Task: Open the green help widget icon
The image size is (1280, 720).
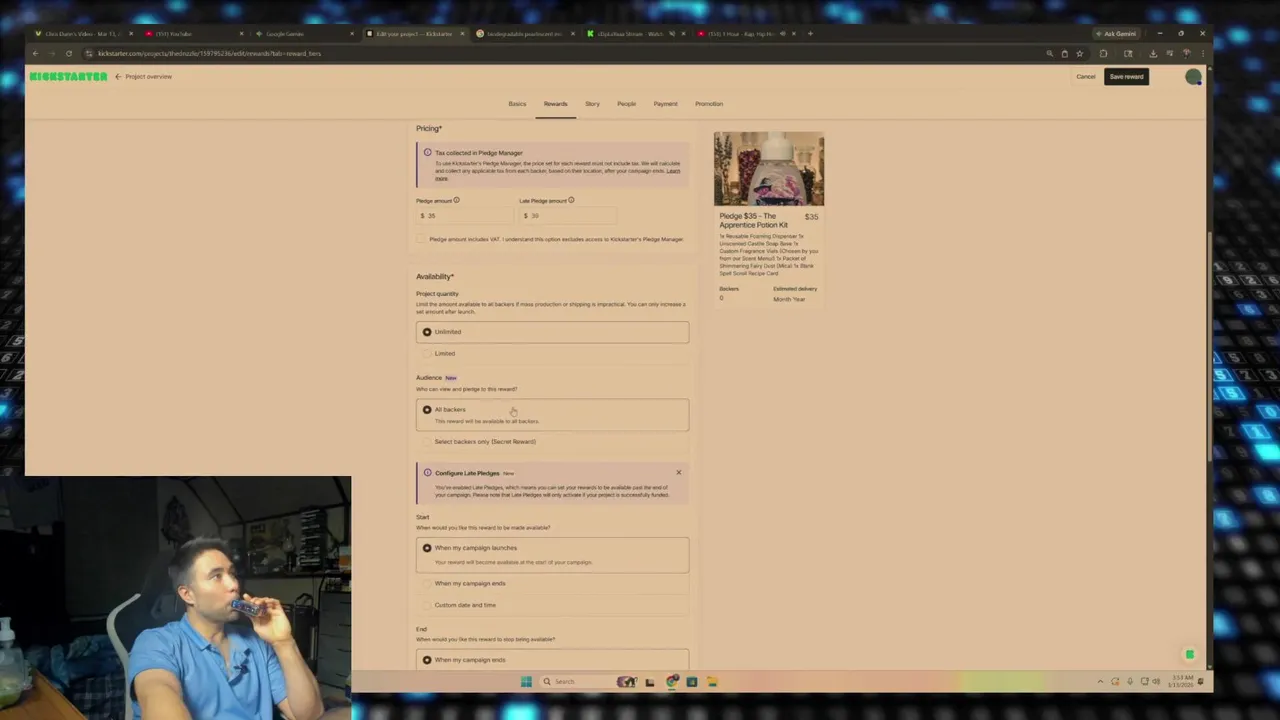Action: (x=1190, y=656)
